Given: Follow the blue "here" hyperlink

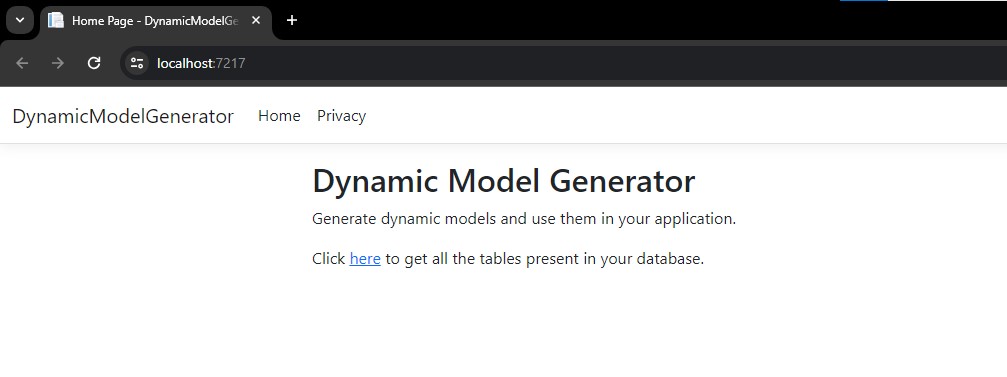Looking at the screenshot, I should point(365,259).
